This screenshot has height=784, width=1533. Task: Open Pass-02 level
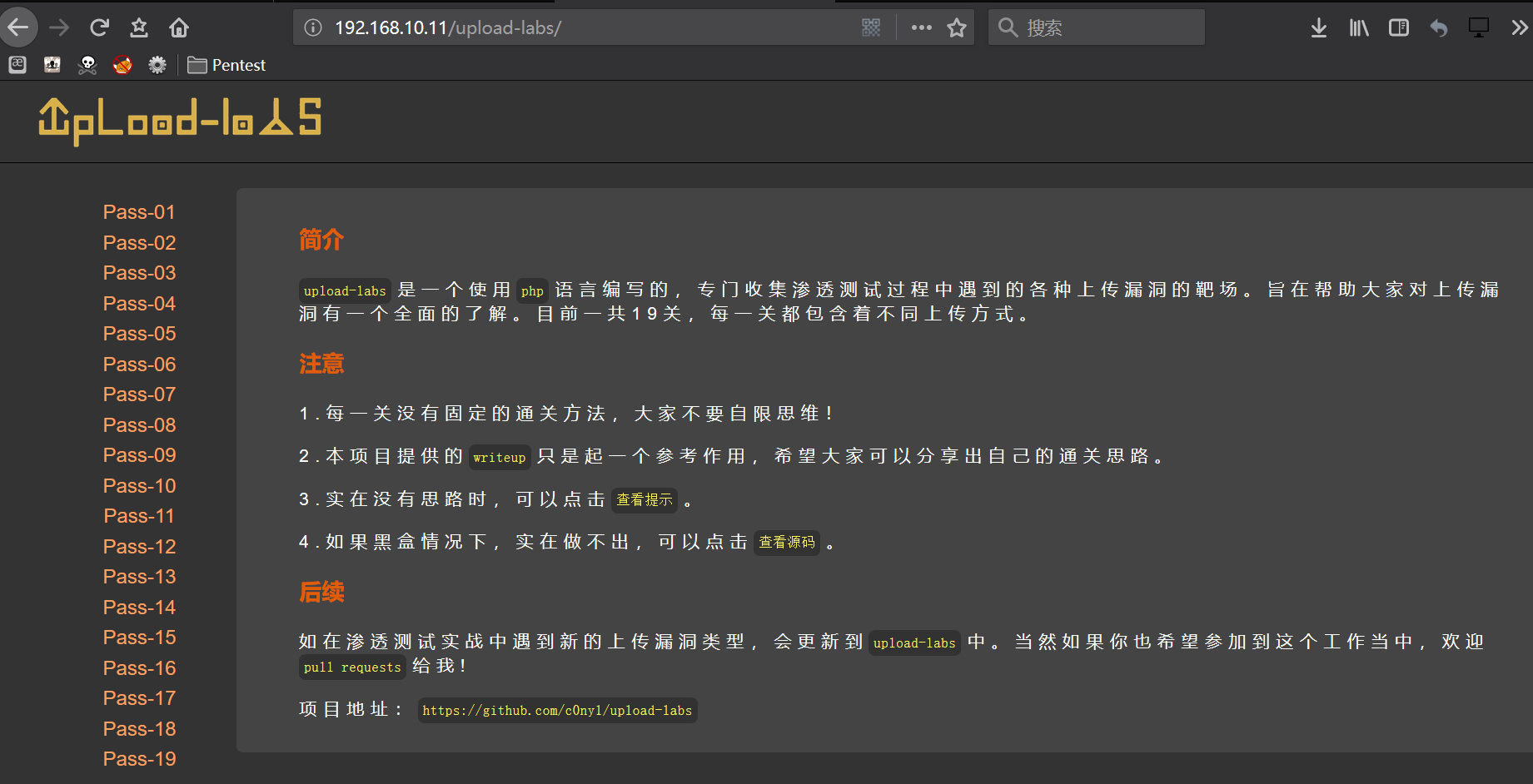[139, 243]
